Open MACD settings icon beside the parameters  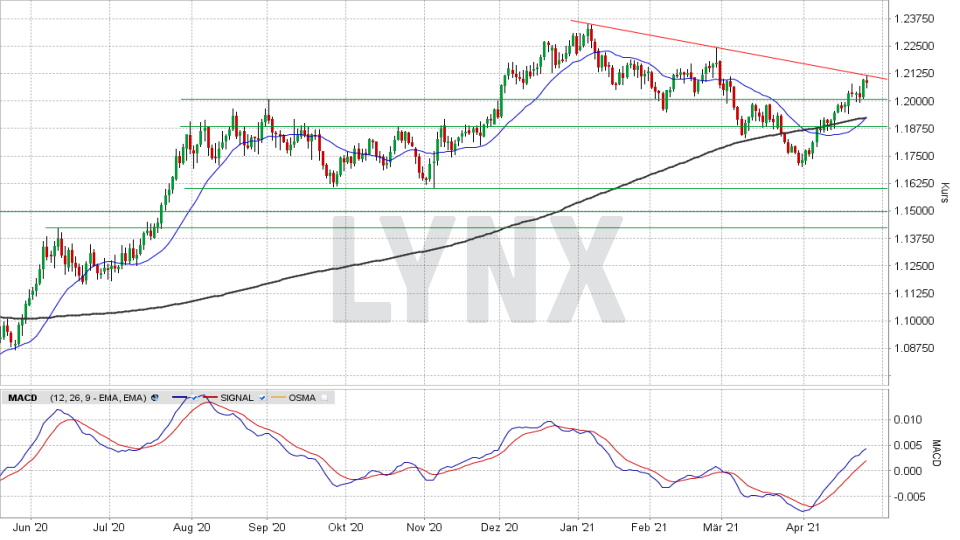(x=154, y=398)
